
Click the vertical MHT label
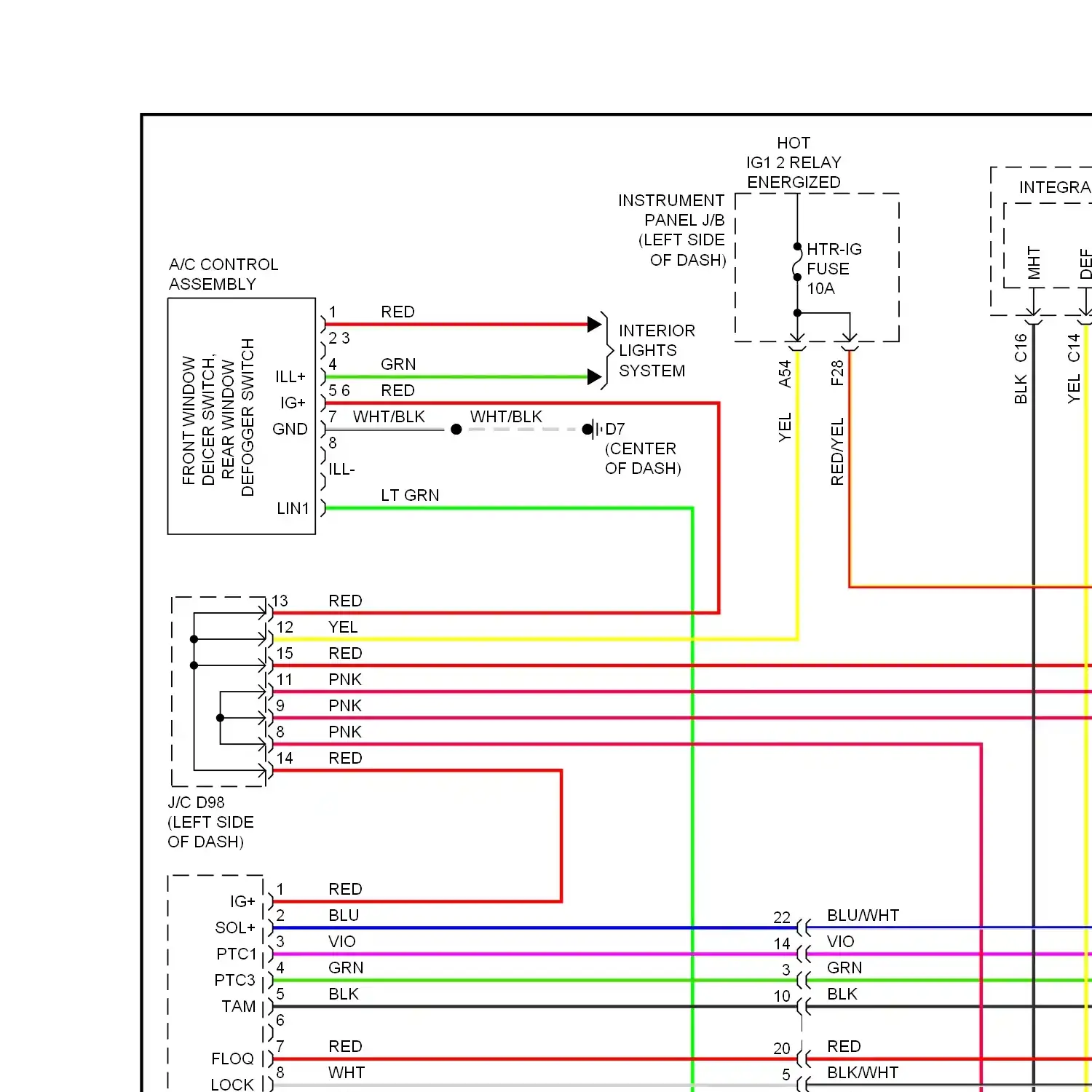tap(1034, 263)
